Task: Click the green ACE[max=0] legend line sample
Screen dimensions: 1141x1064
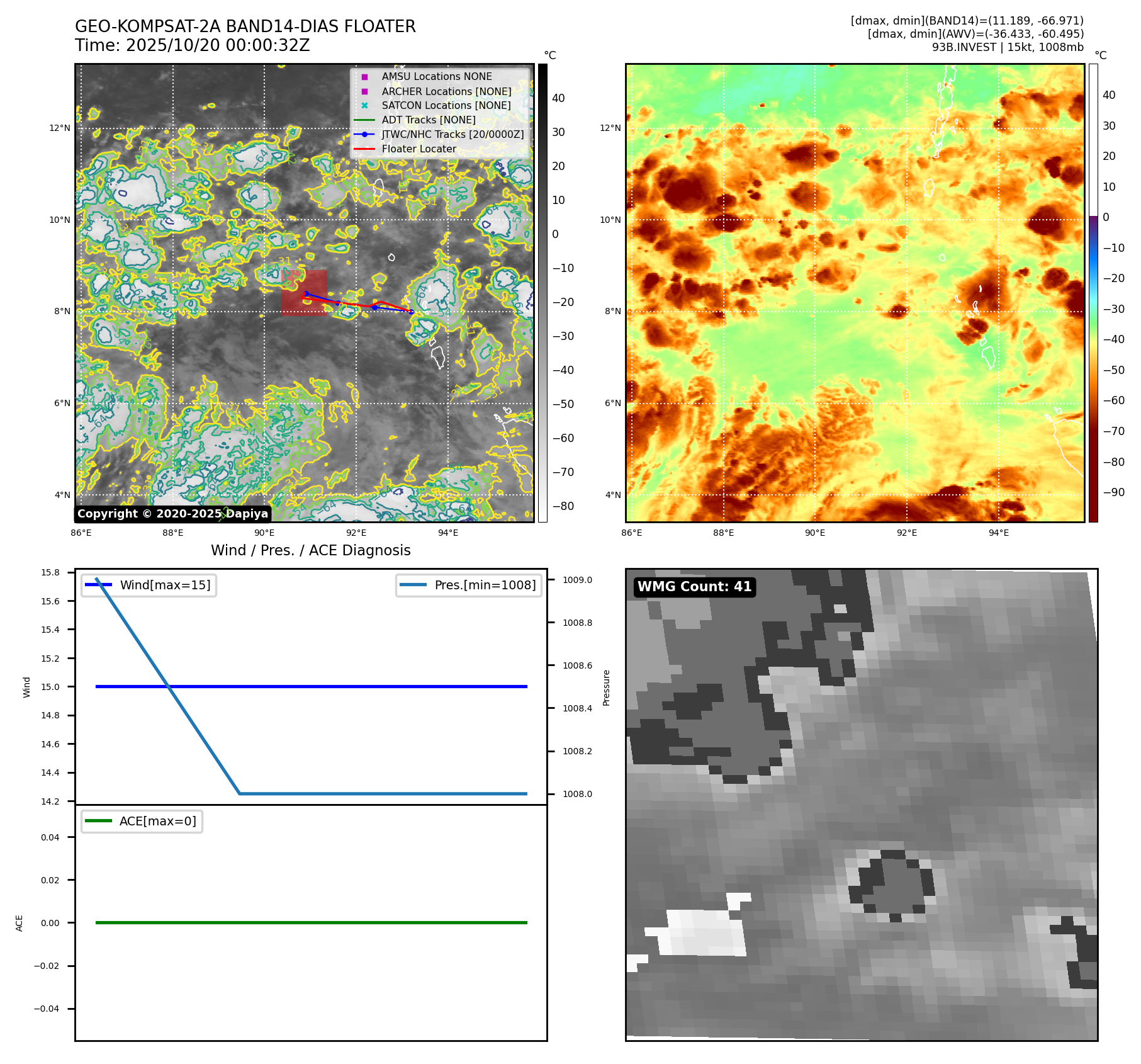Action: pos(98,821)
